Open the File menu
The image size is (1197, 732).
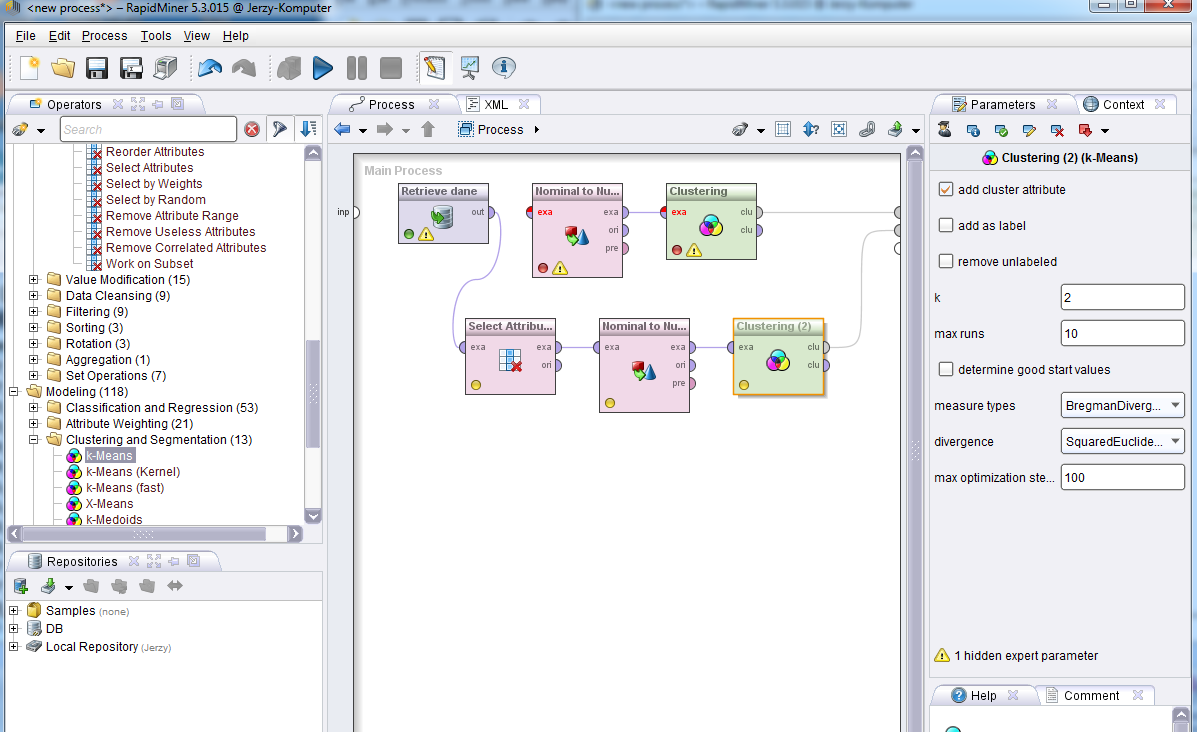tap(25, 36)
